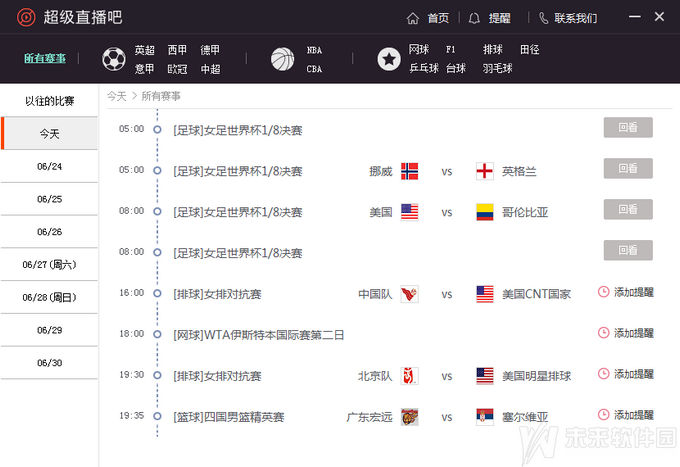Image resolution: width=680 pixels, height=467 pixels.
Task: Filter by 乒乓球 category
Action: [x=424, y=68]
